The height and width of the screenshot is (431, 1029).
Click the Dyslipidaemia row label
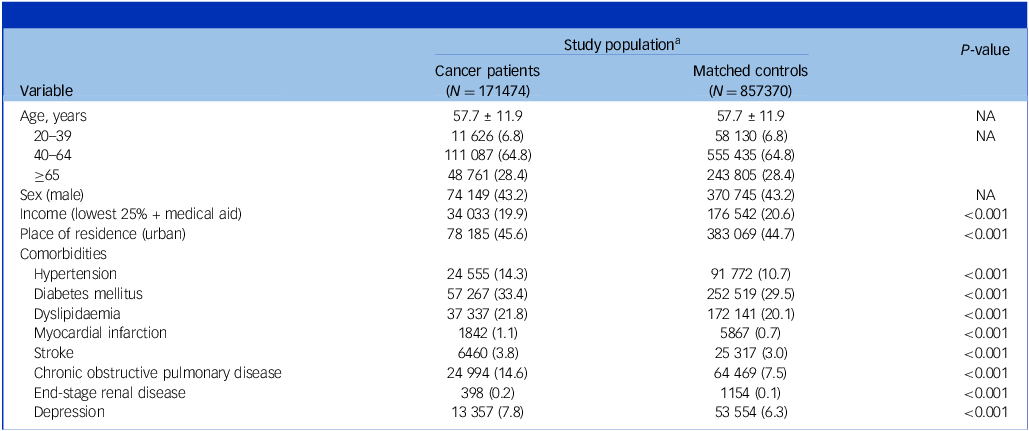click(77, 312)
